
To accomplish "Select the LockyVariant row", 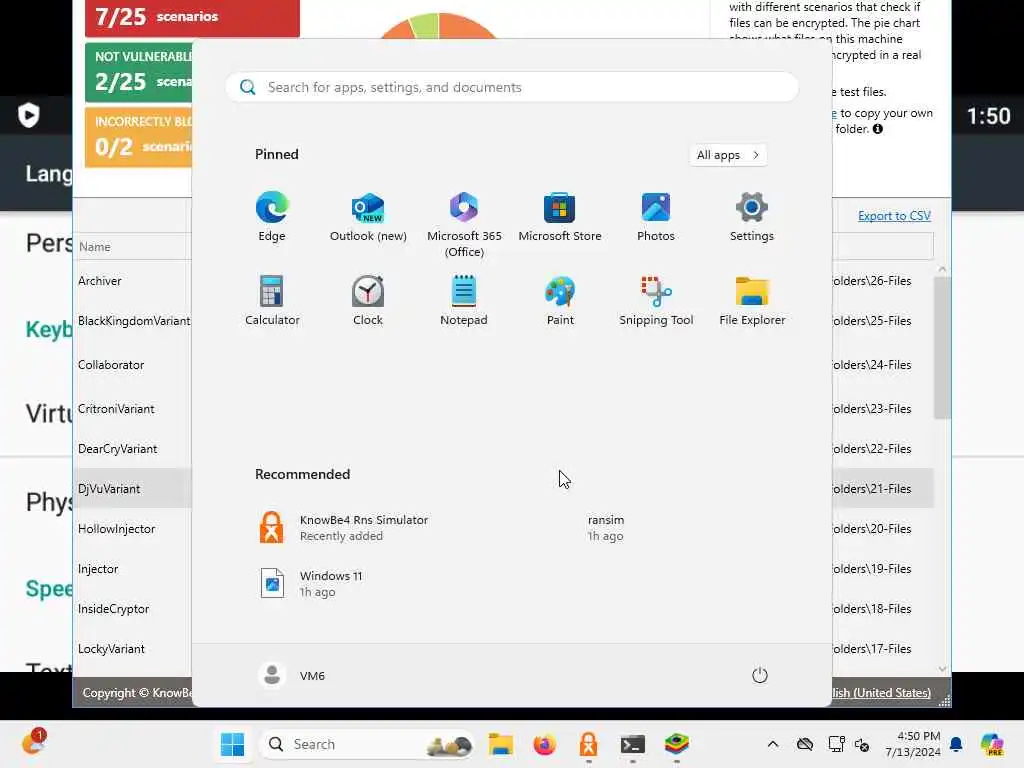I will point(111,648).
